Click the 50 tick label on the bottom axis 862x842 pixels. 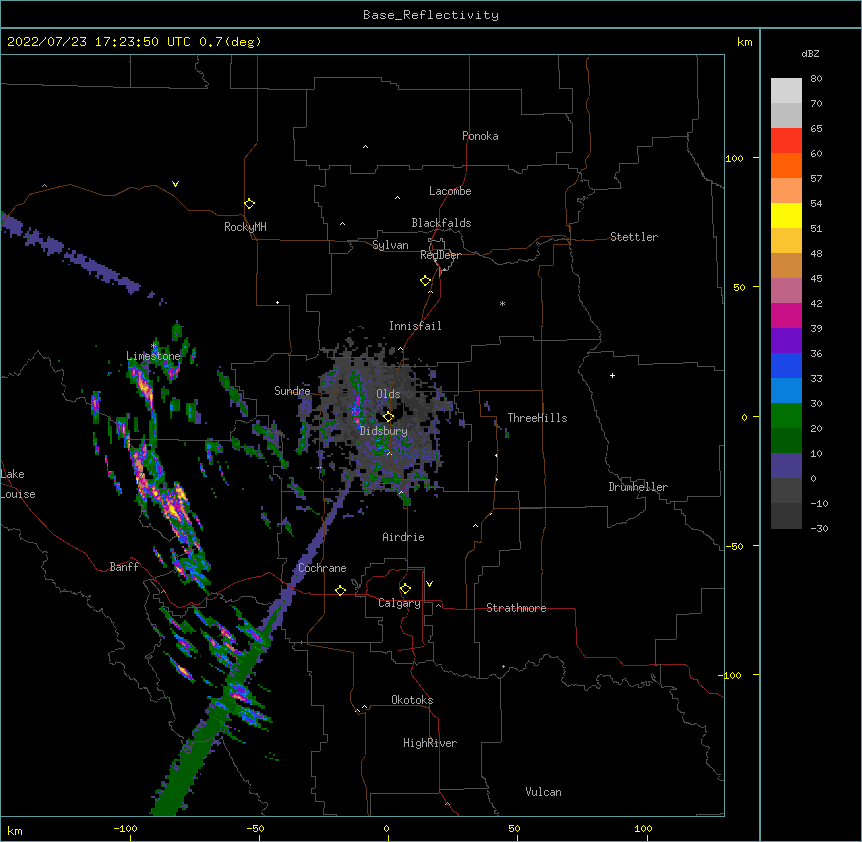[514, 828]
